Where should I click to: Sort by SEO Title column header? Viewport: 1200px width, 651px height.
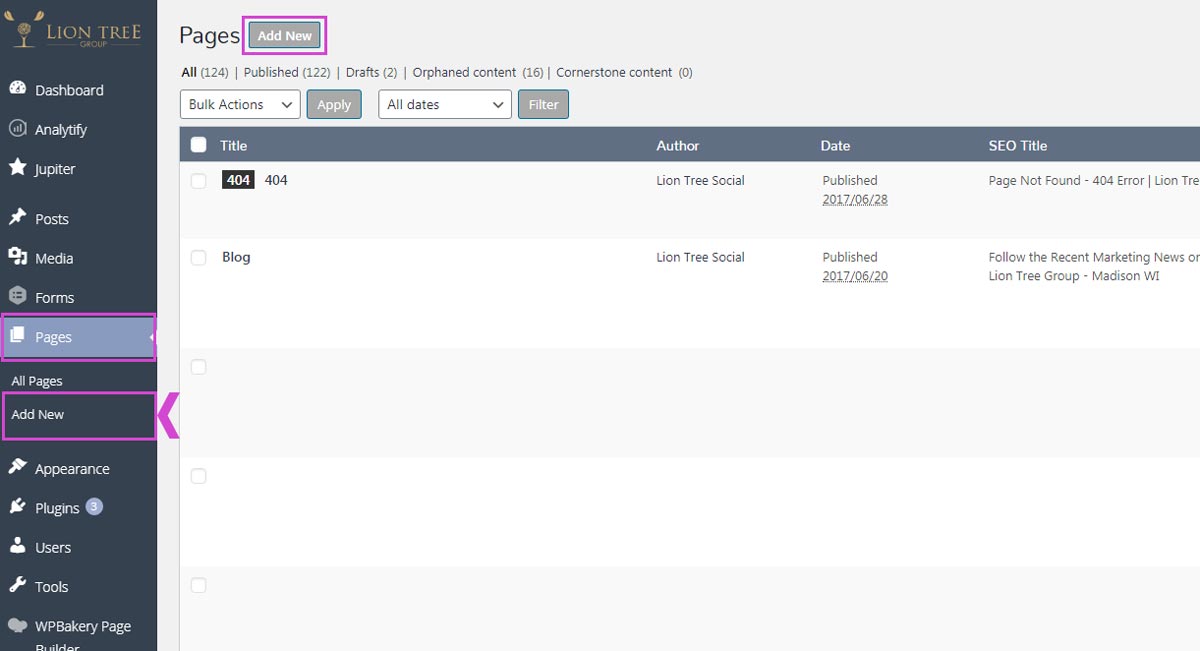(x=1018, y=145)
